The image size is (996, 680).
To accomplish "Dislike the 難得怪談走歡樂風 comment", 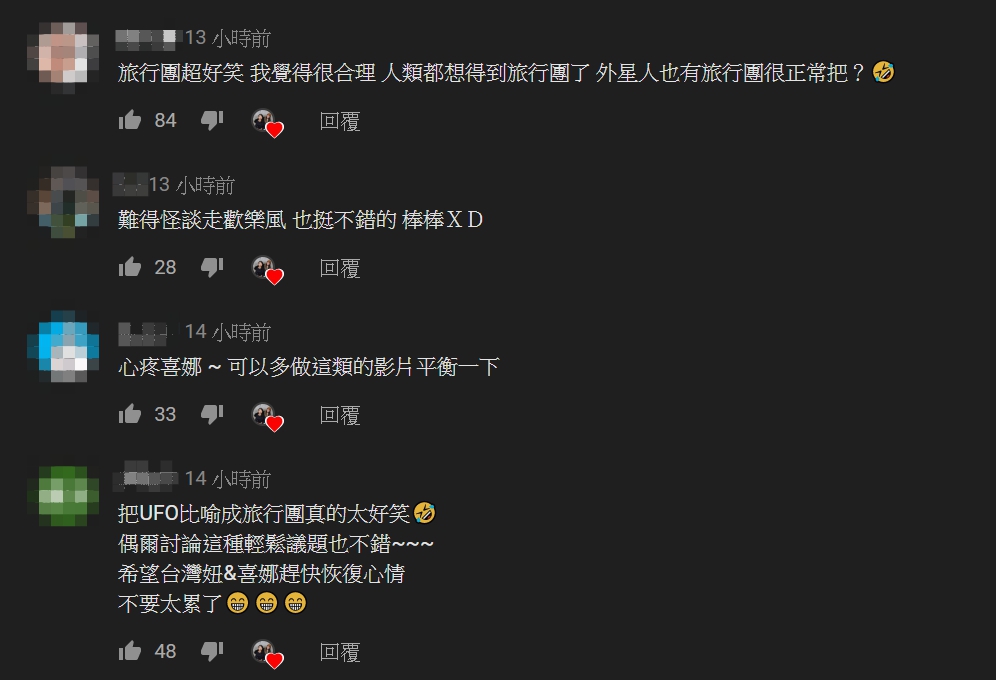I will click(x=212, y=267).
